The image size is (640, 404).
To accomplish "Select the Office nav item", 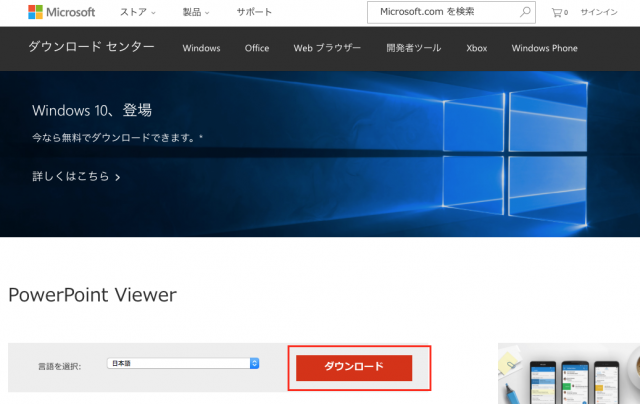I will tap(257, 48).
